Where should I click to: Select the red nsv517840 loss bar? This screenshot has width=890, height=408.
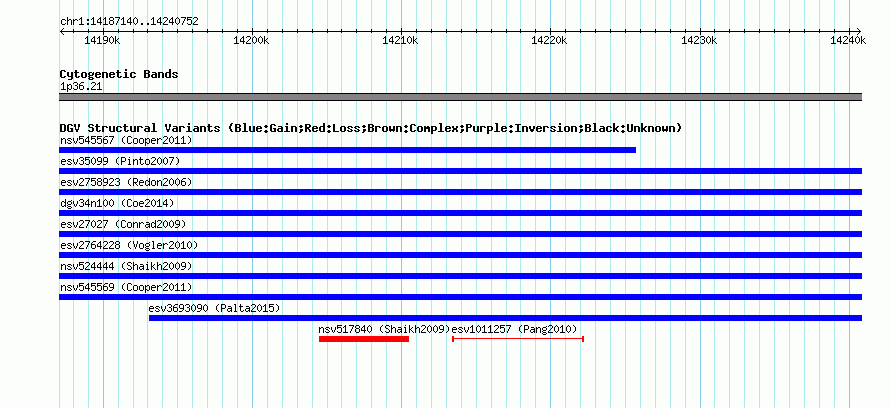point(364,339)
